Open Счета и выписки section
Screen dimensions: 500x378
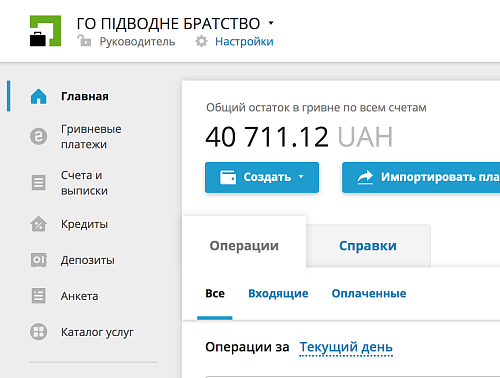pyautogui.click(x=84, y=183)
